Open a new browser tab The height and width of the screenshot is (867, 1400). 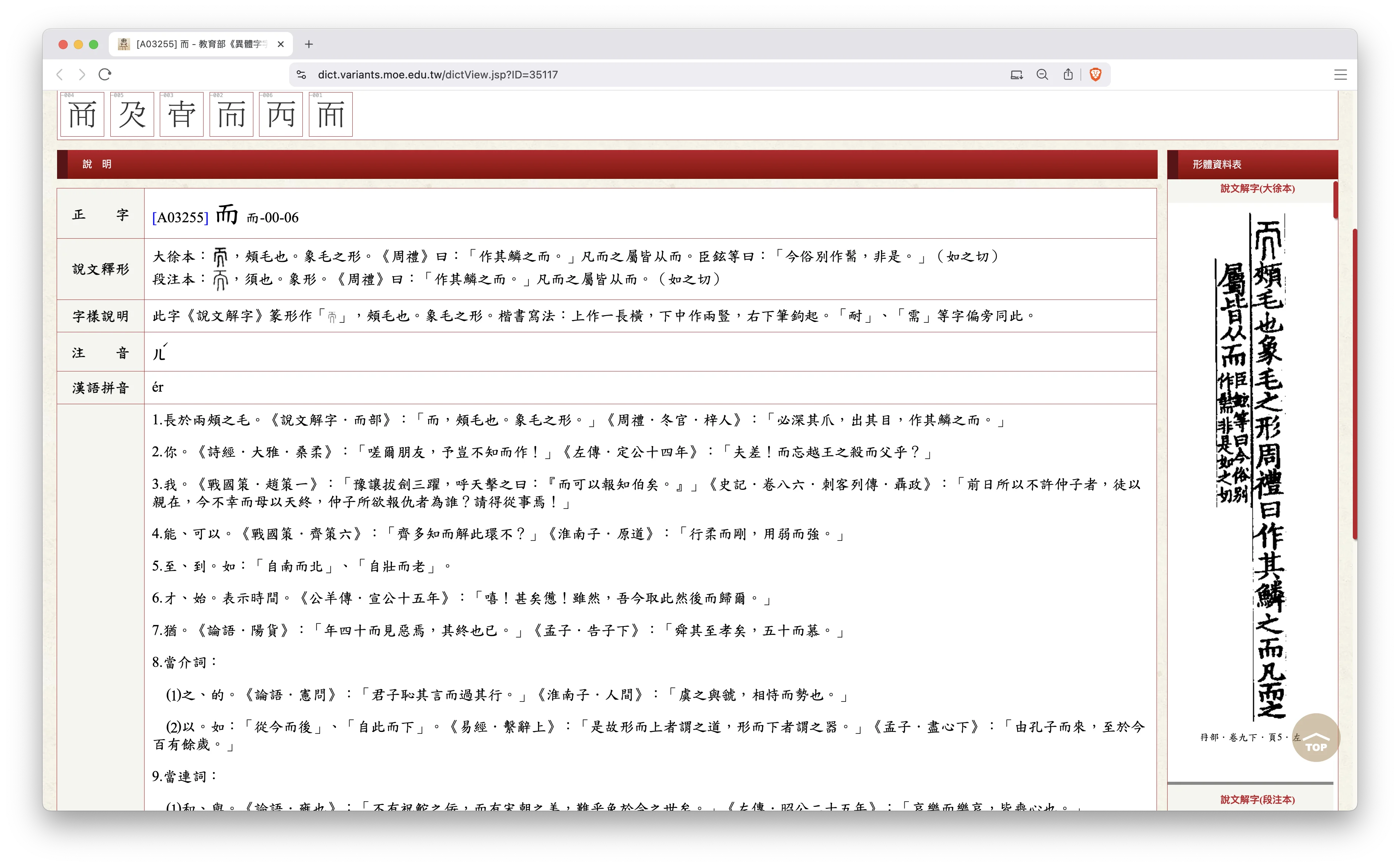[309, 44]
